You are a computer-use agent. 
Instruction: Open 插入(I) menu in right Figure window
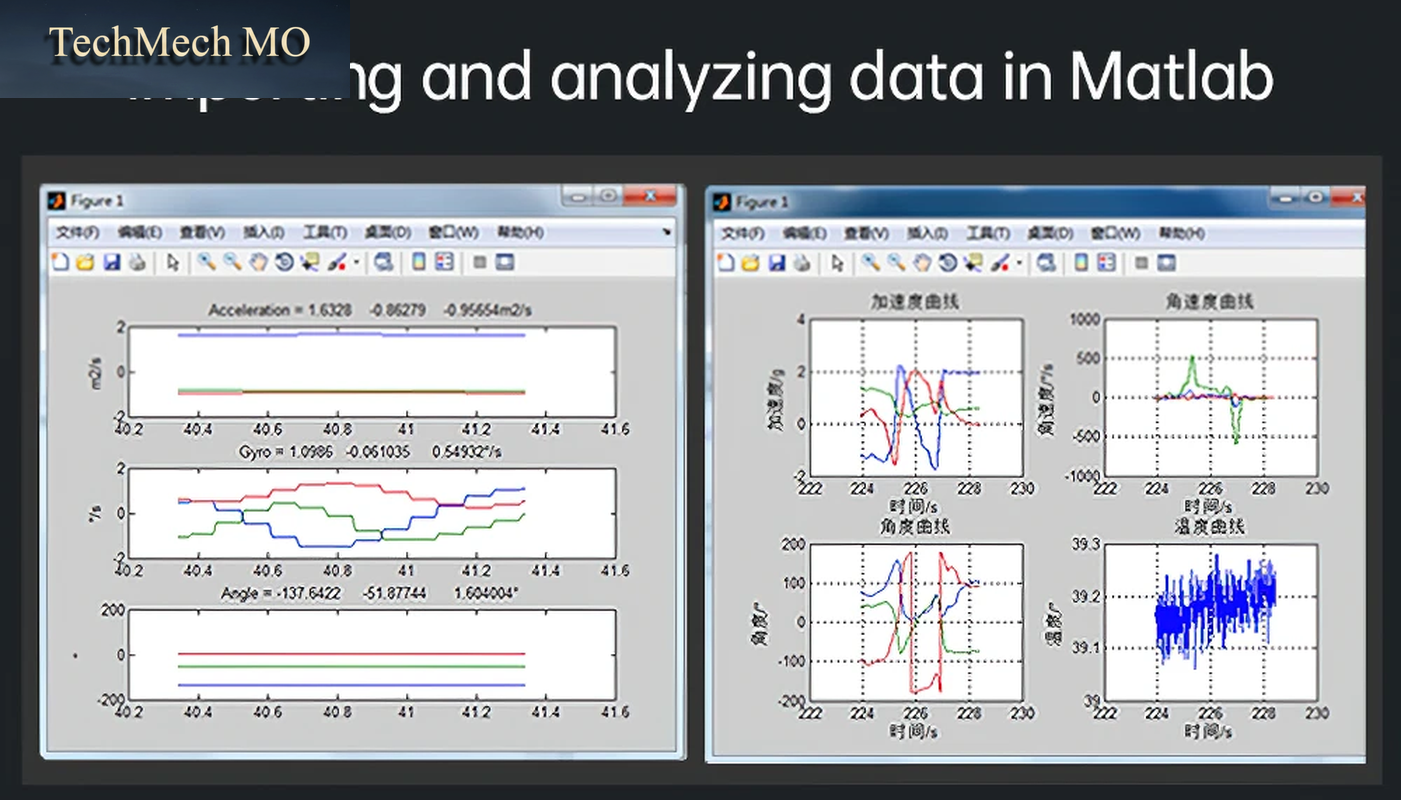pos(927,233)
